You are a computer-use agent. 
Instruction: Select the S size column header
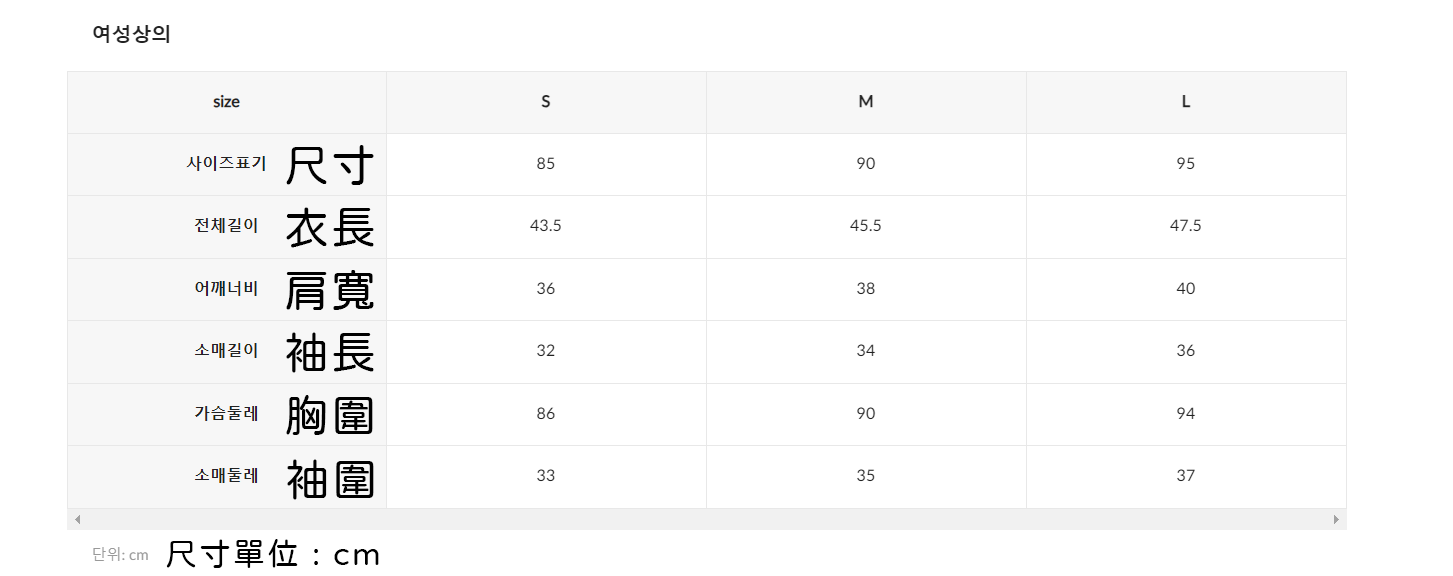(x=546, y=102)
